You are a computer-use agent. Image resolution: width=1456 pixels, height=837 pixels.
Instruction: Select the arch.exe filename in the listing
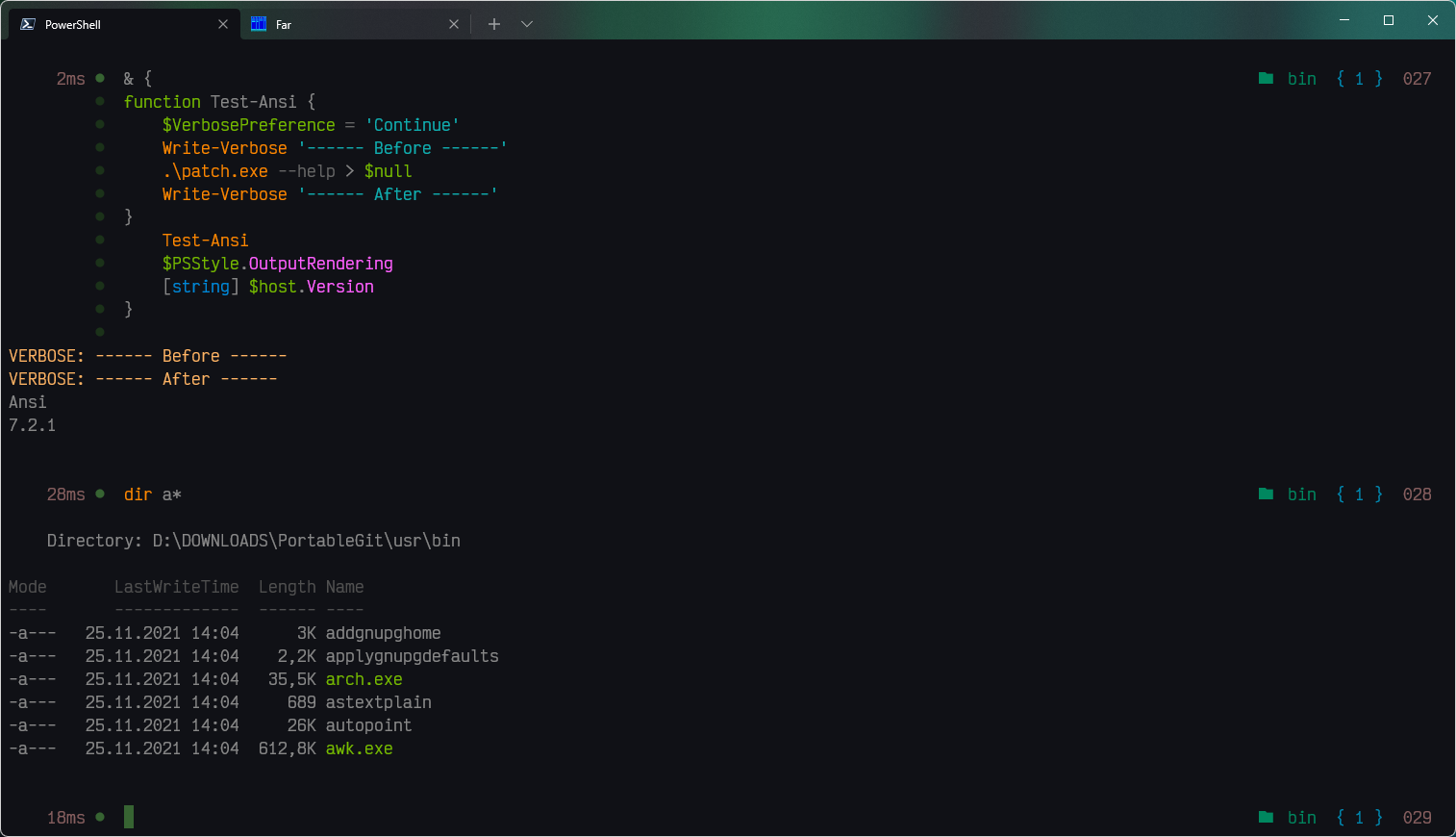click(364, 678)
